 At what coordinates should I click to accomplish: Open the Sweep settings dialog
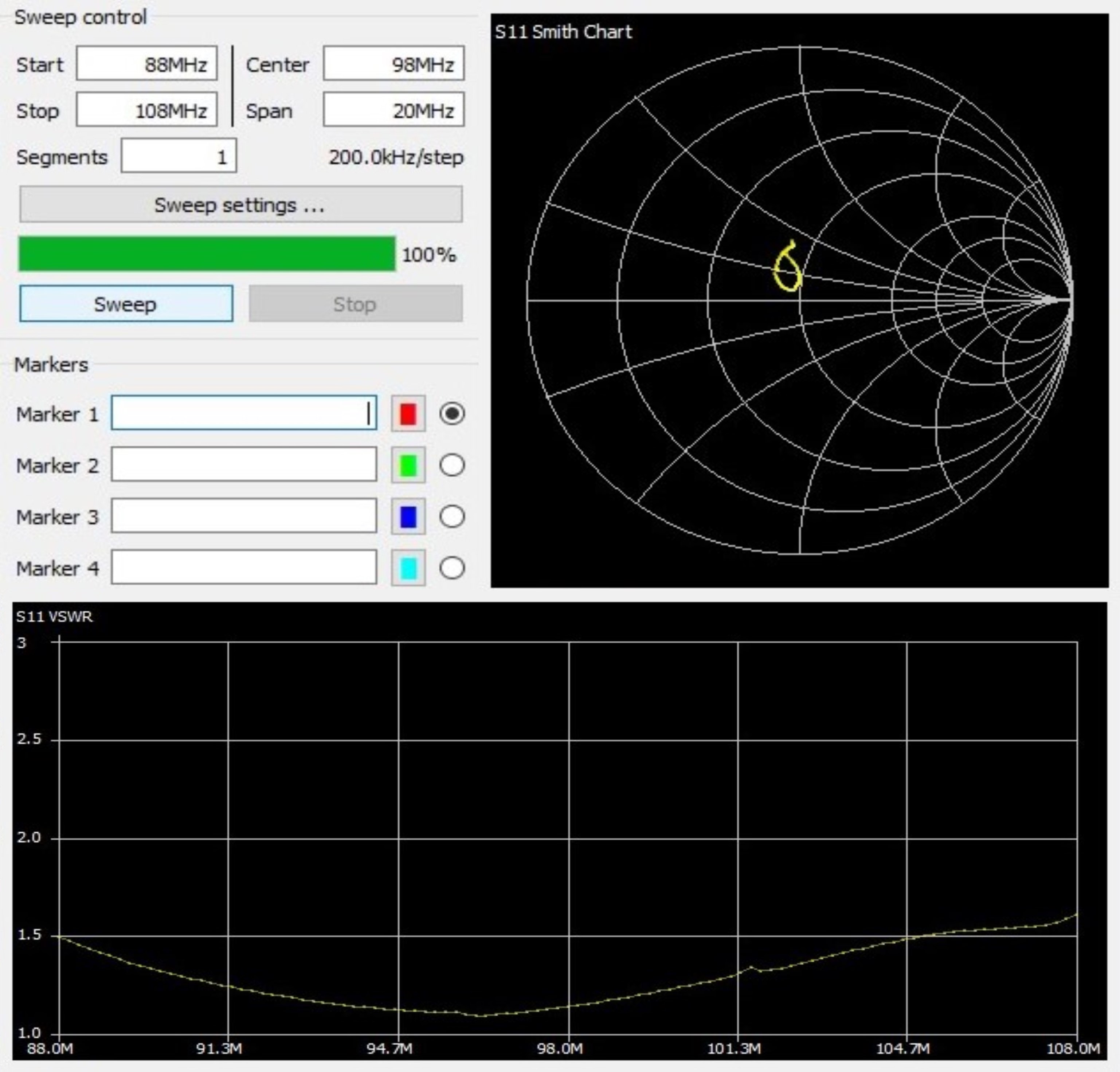click(x=241, y=204)
